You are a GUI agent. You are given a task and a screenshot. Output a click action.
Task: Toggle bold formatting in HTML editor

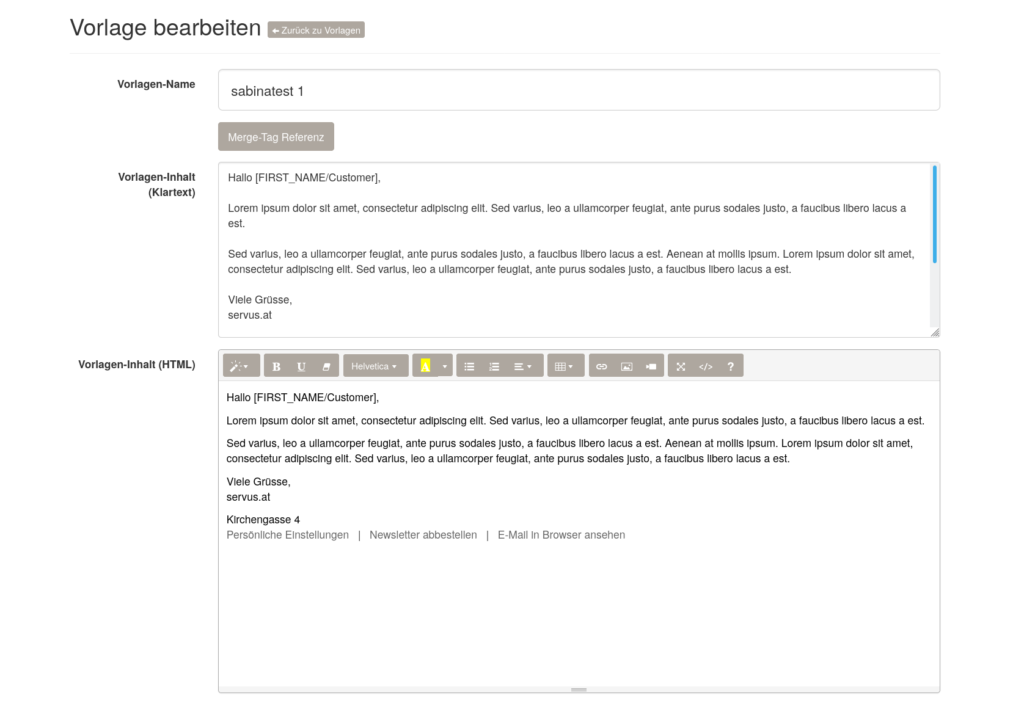click(x=276, y=366)
